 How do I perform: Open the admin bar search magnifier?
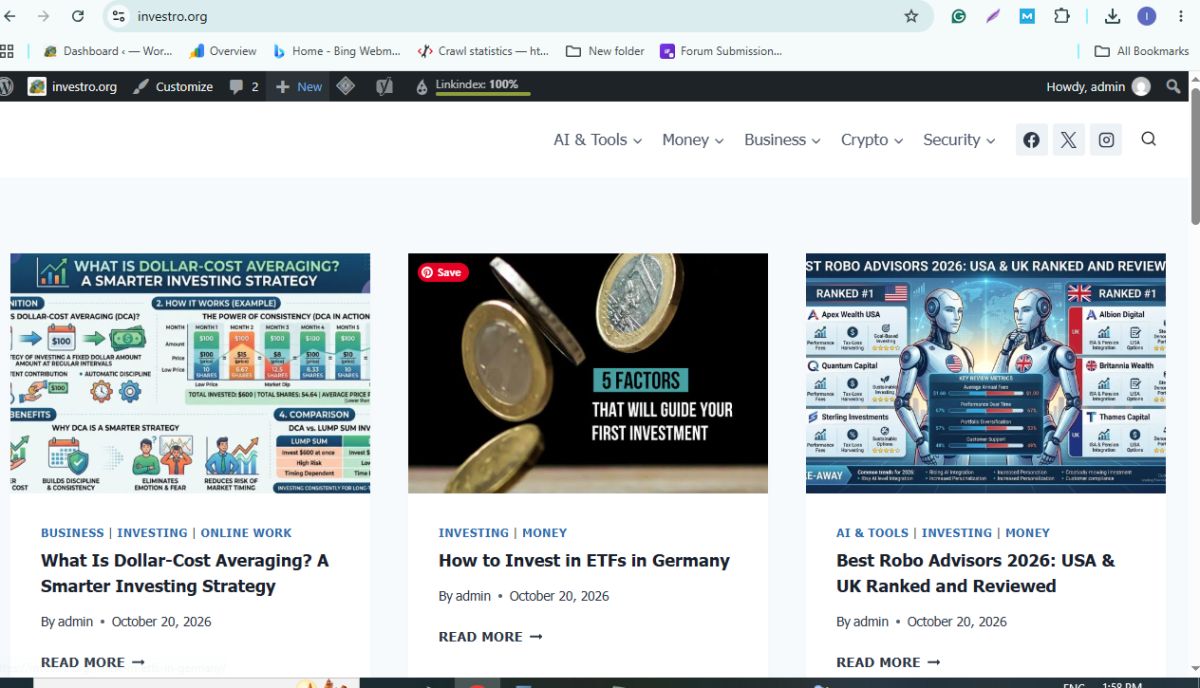1173,87
